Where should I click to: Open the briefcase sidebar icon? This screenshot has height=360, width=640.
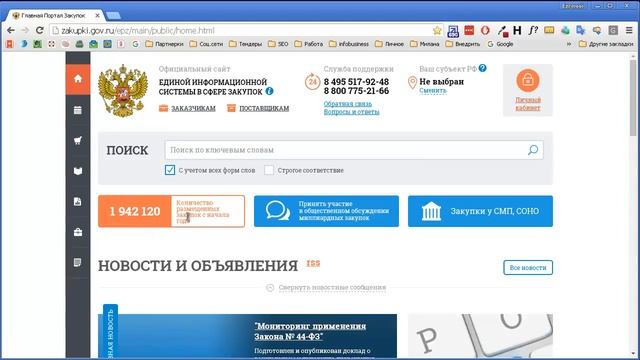pos(78,232)
